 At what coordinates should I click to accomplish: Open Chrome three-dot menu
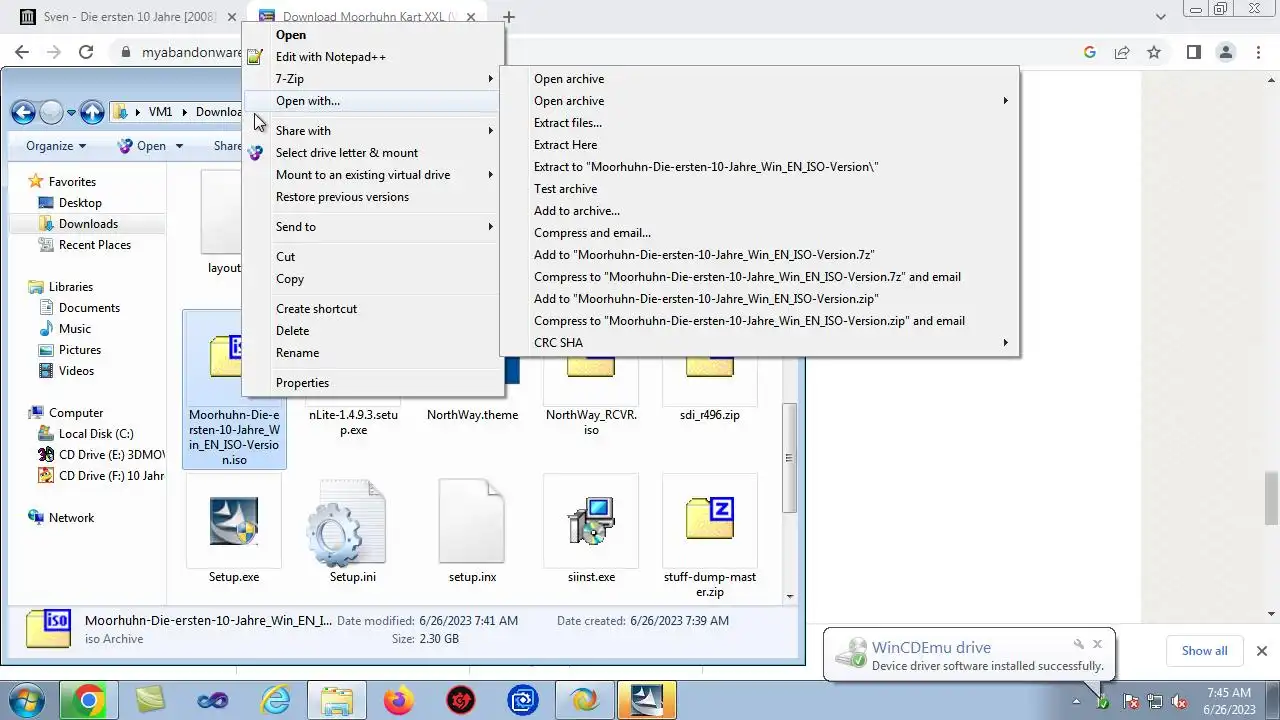1258,52
